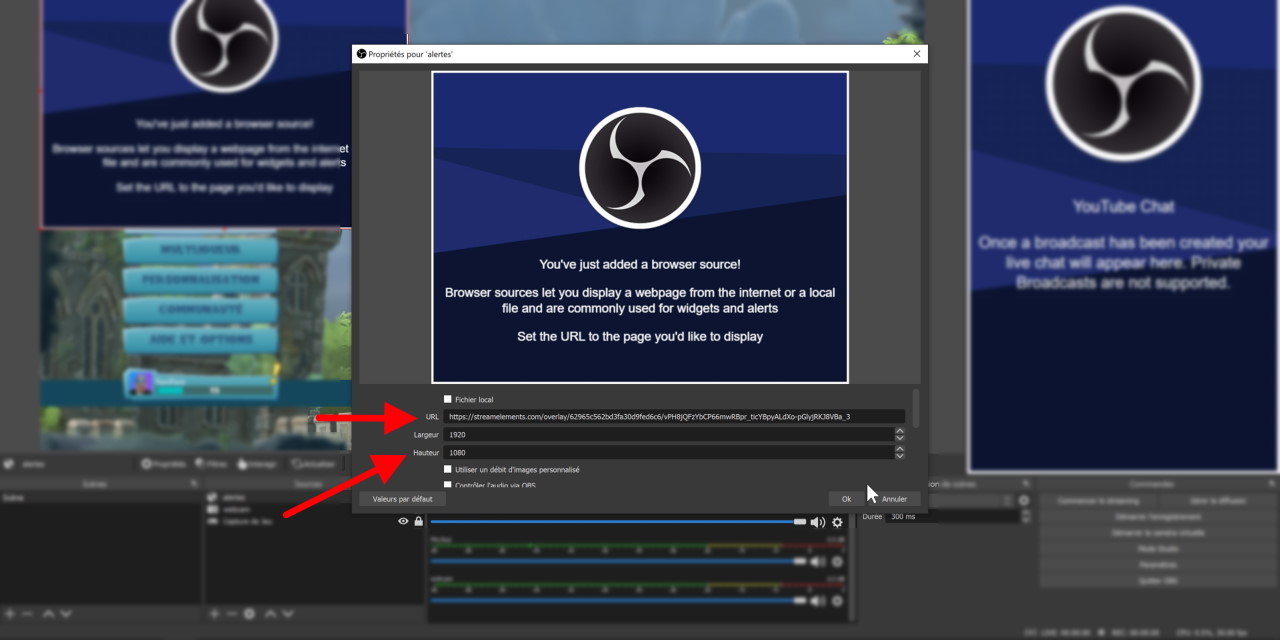Check 'Utiliser un débit d'images personnalisé'

[x=448, y=469]
